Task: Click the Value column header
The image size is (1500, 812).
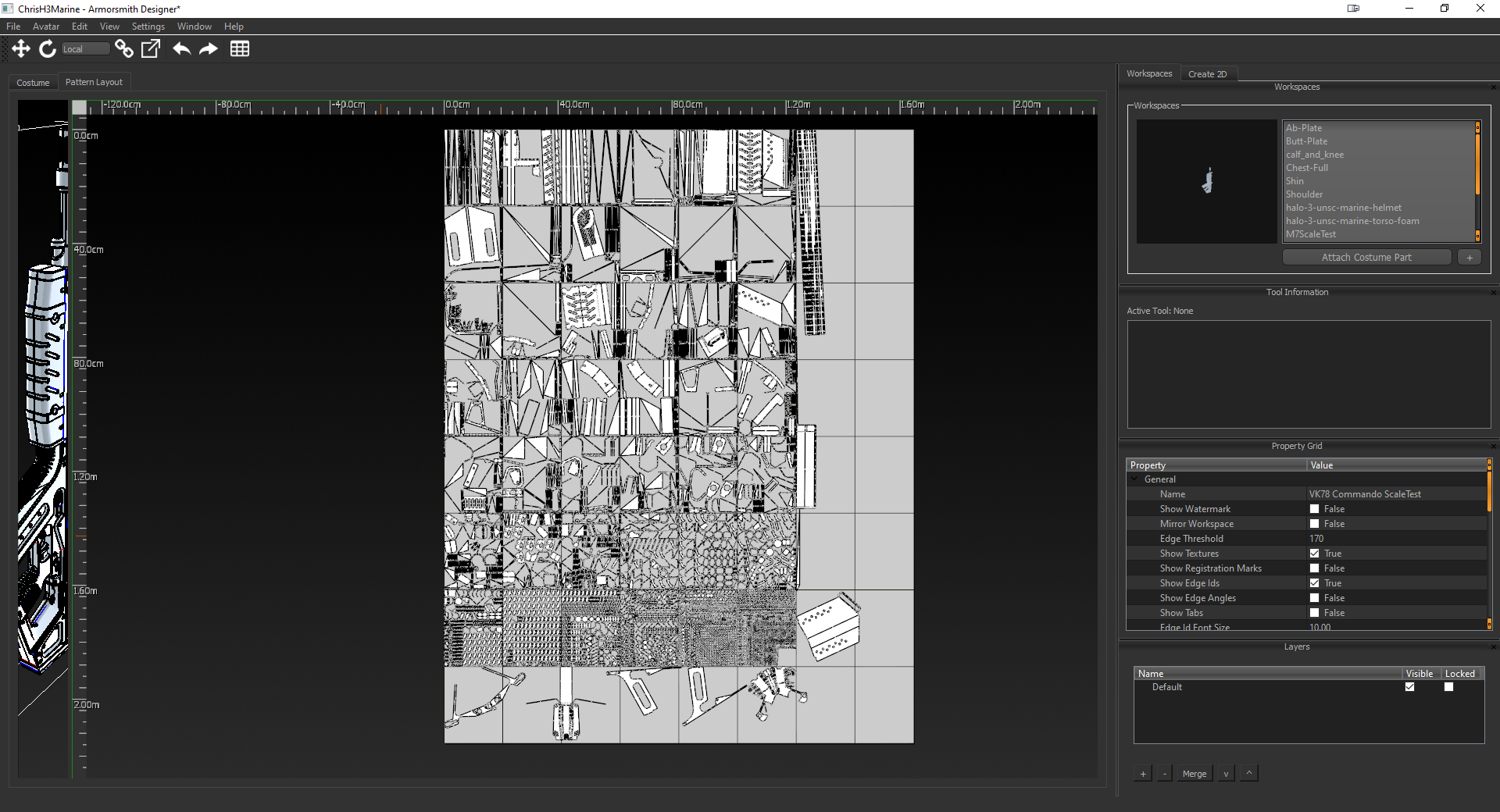Action: pos(1396,465)
